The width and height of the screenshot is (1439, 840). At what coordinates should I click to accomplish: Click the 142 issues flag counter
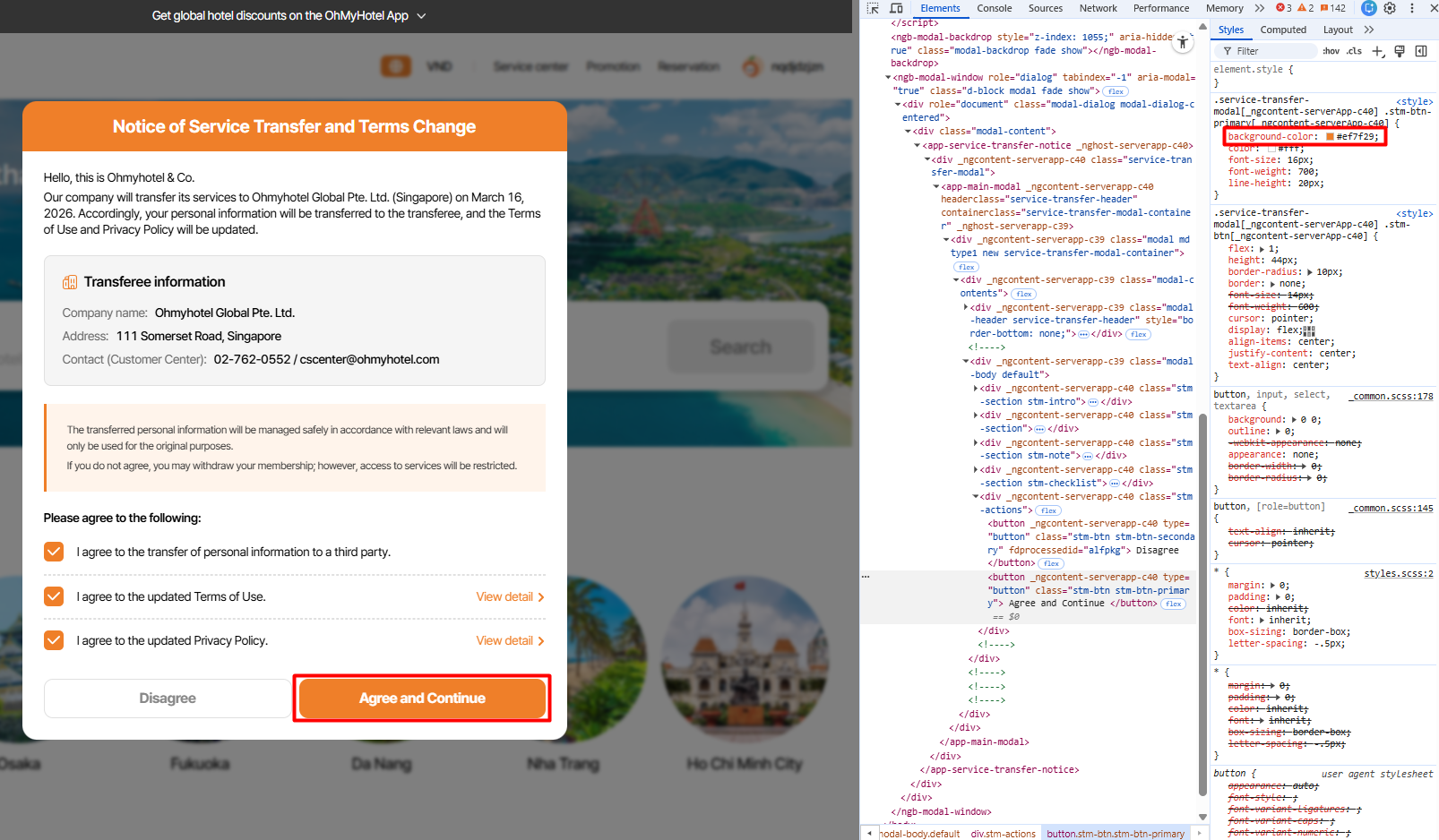[1332, 8]
